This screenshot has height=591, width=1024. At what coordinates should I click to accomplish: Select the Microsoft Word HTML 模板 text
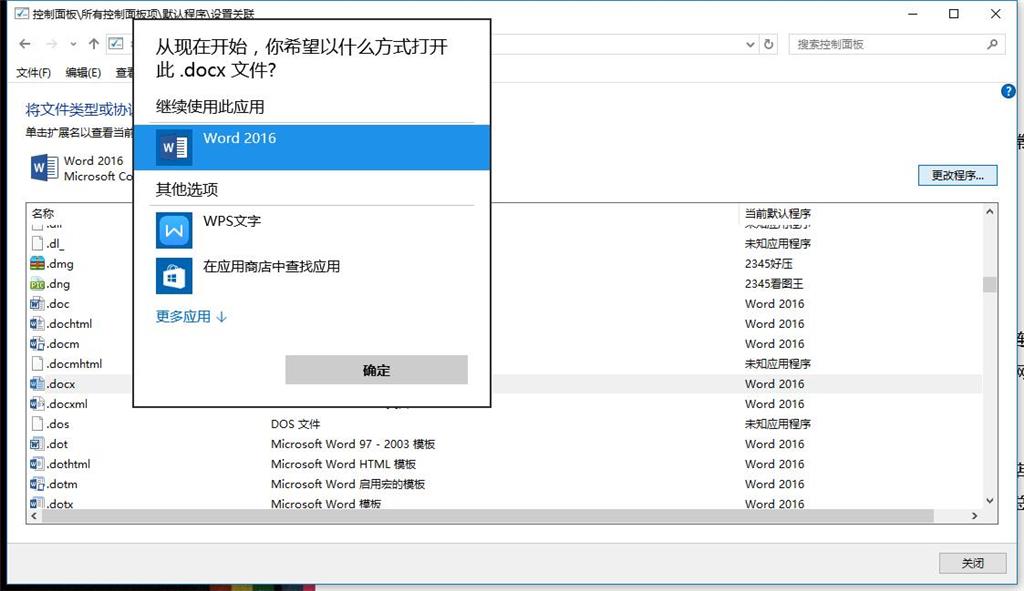(344, 464)
